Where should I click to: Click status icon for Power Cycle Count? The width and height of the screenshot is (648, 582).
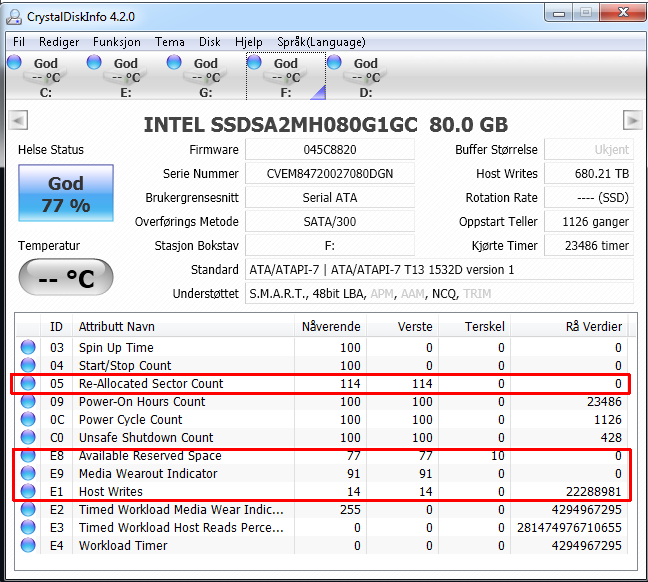coord(28,419)
